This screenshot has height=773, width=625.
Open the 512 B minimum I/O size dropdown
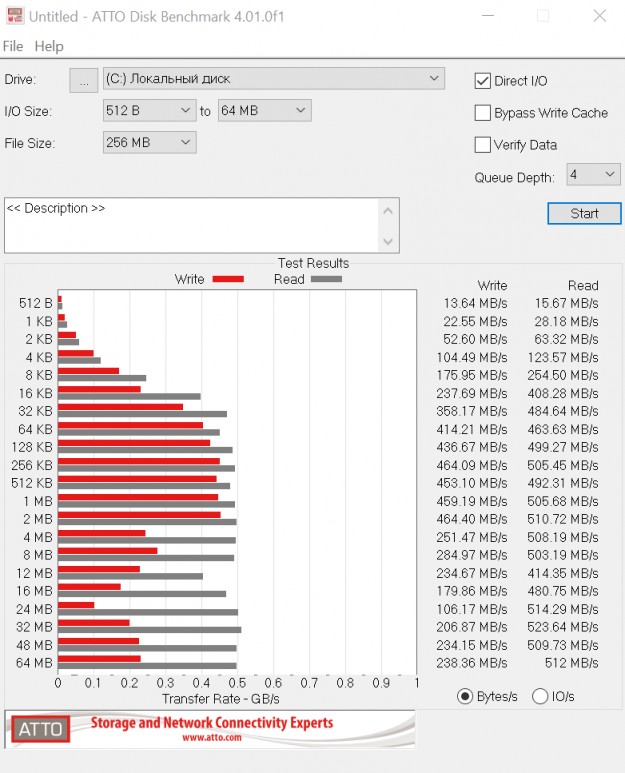coord(149,111)
